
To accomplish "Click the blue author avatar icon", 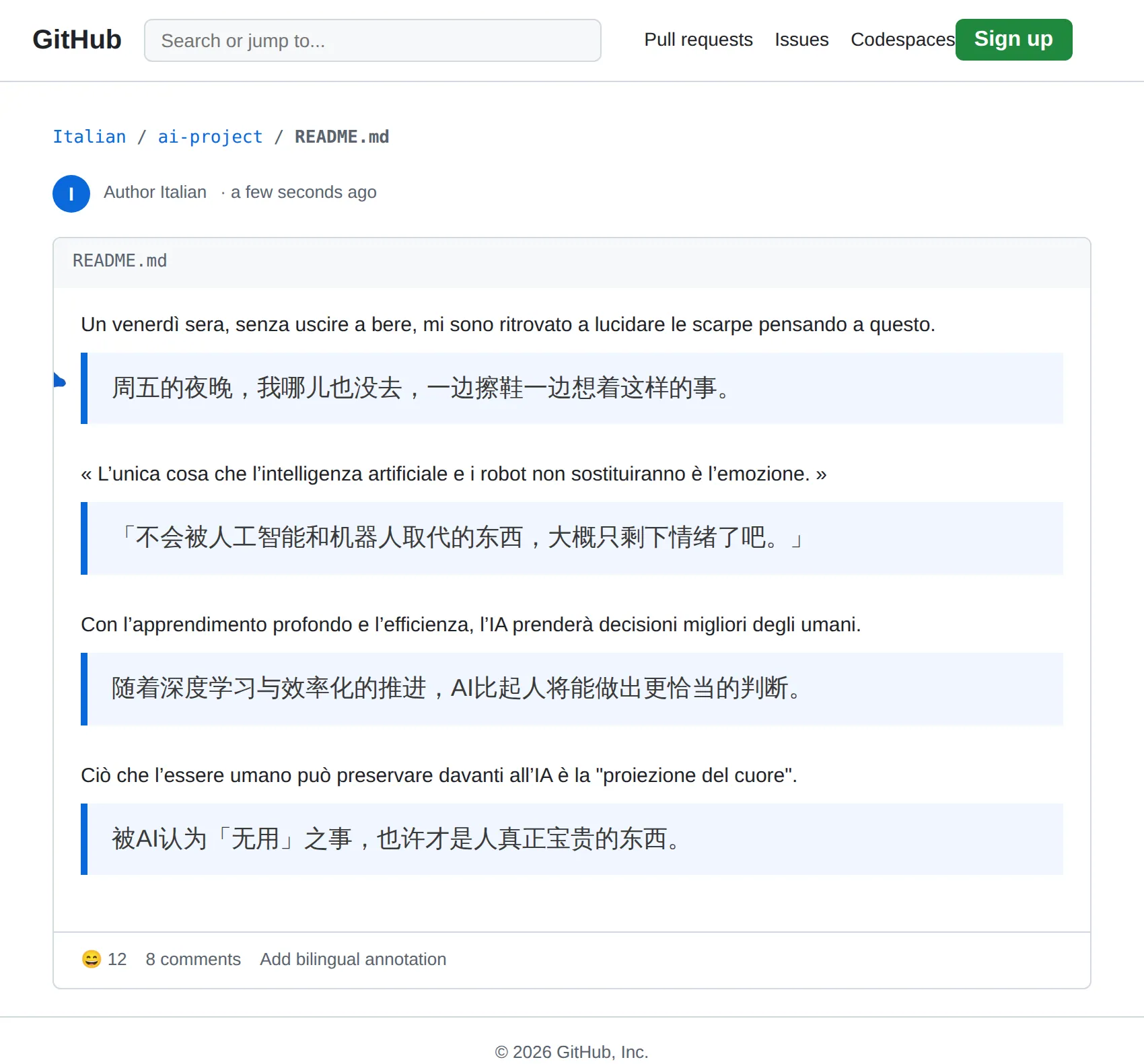I will click(x=71, y=194).
